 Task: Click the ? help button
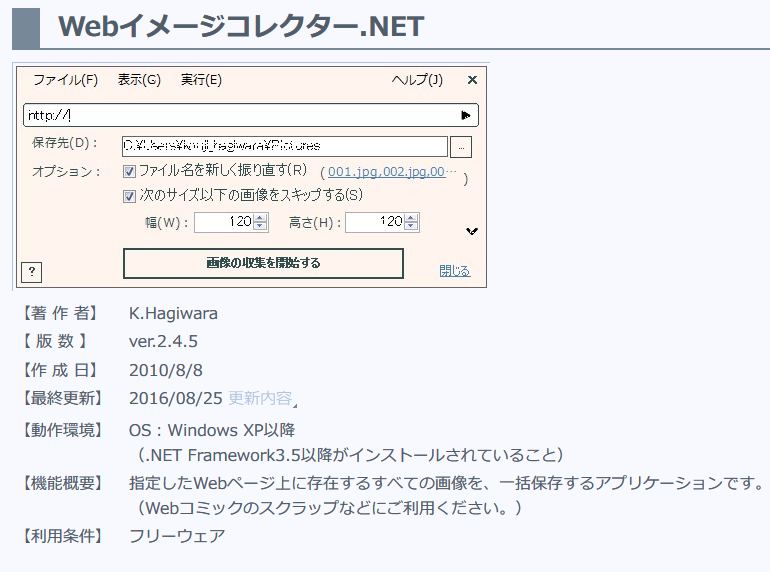pos(31,272)
